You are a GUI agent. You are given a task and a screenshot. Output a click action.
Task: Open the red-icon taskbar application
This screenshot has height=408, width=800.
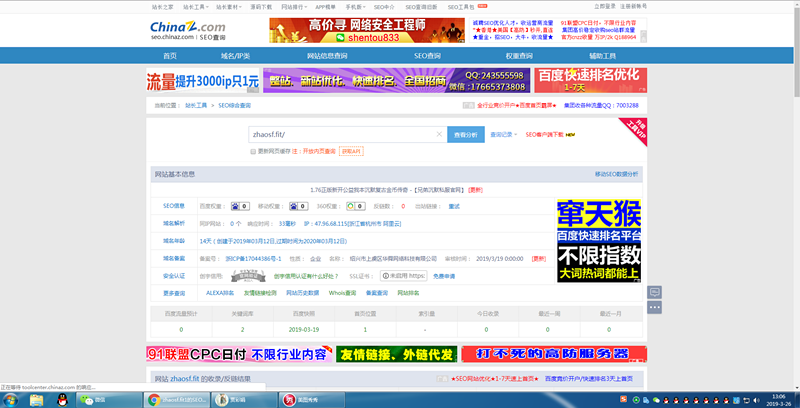click(313, 400)
